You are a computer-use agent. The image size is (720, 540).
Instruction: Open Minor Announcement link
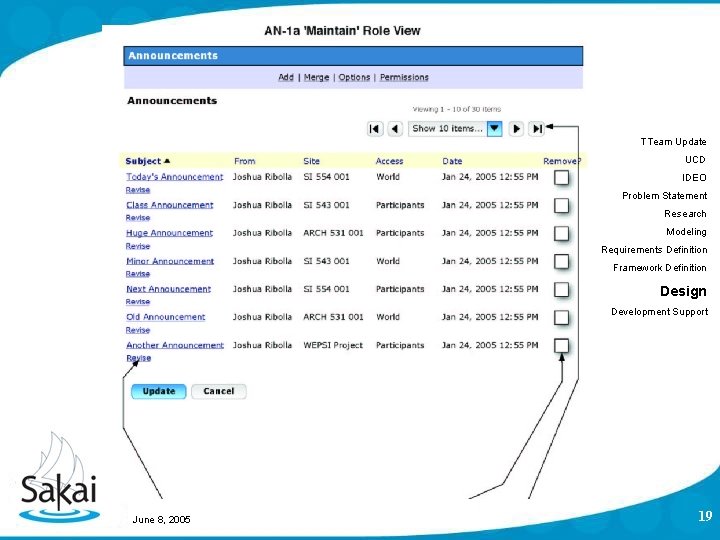click(x=170, y=261)
